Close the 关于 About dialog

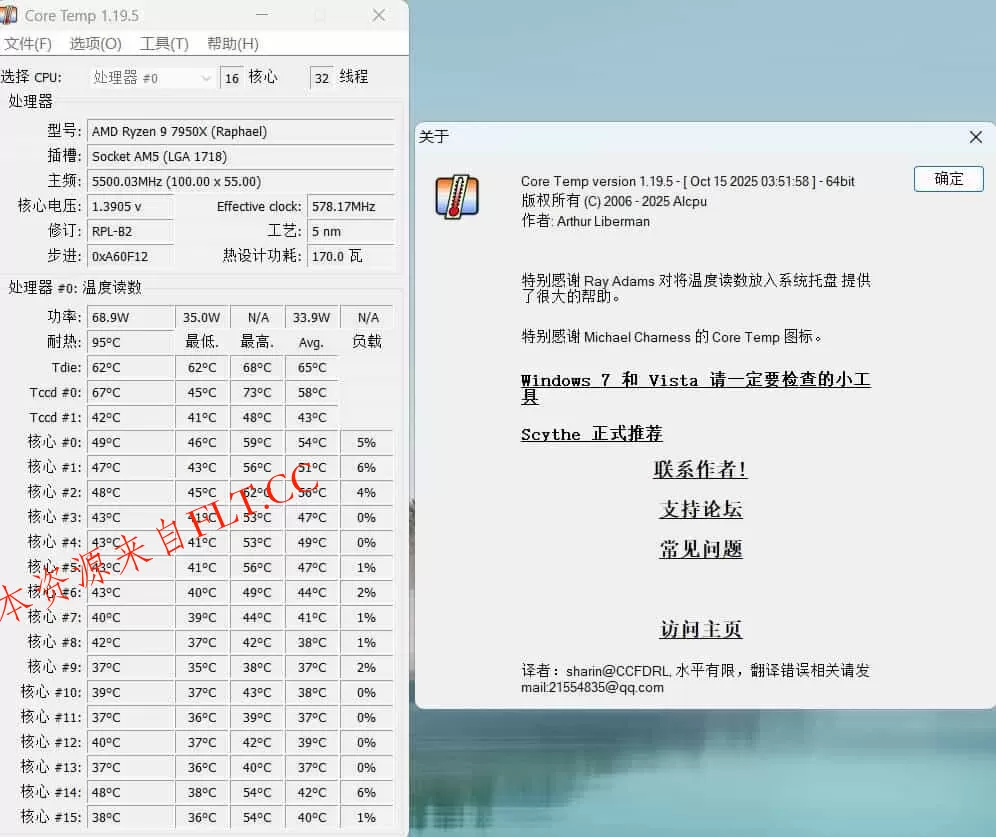[x=976, y=137]
